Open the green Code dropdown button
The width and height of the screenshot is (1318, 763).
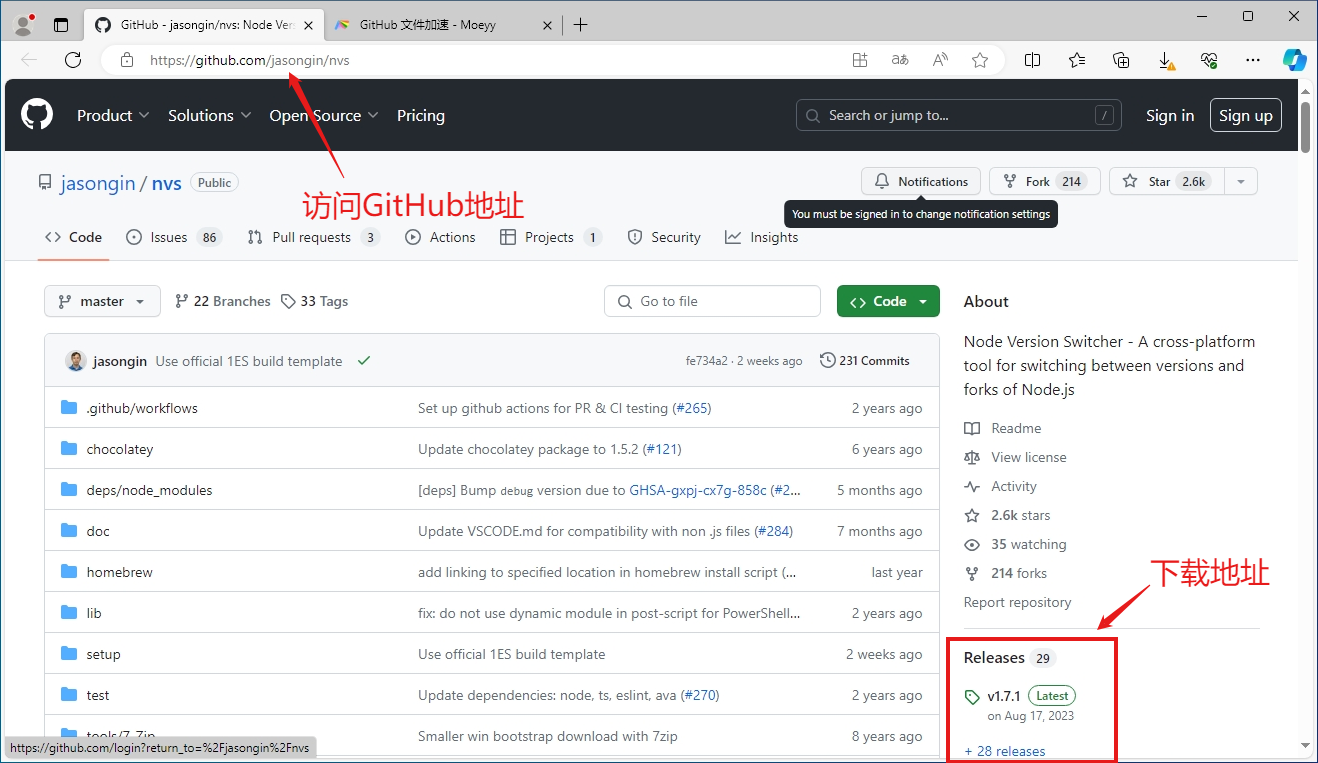point(888,301)
